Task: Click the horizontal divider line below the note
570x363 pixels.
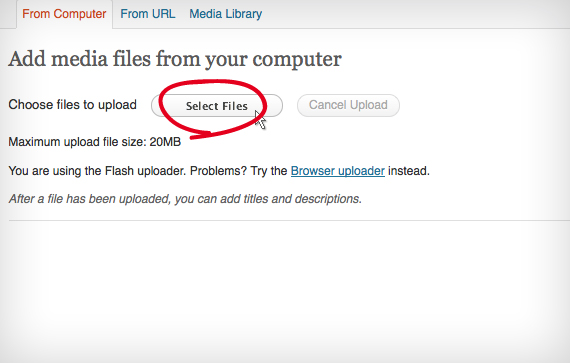Action: [289, 221]
